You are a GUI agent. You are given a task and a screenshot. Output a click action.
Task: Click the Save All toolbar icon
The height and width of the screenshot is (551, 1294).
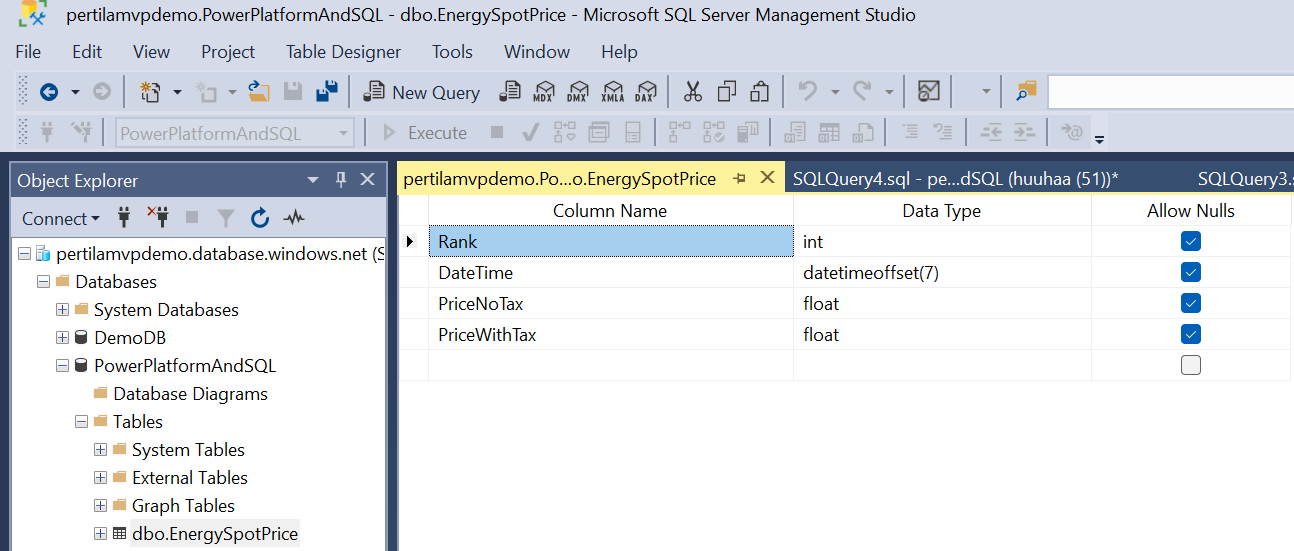pyautogui.click(x=326, y=92)
